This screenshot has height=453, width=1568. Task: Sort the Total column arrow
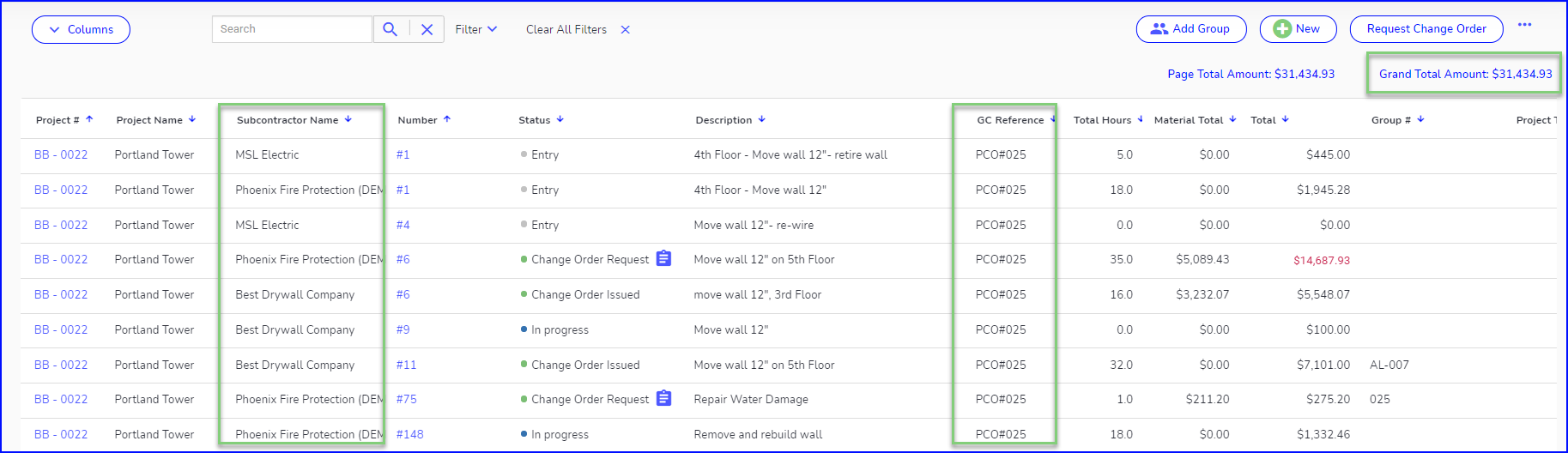click(x=1285, y=119)
